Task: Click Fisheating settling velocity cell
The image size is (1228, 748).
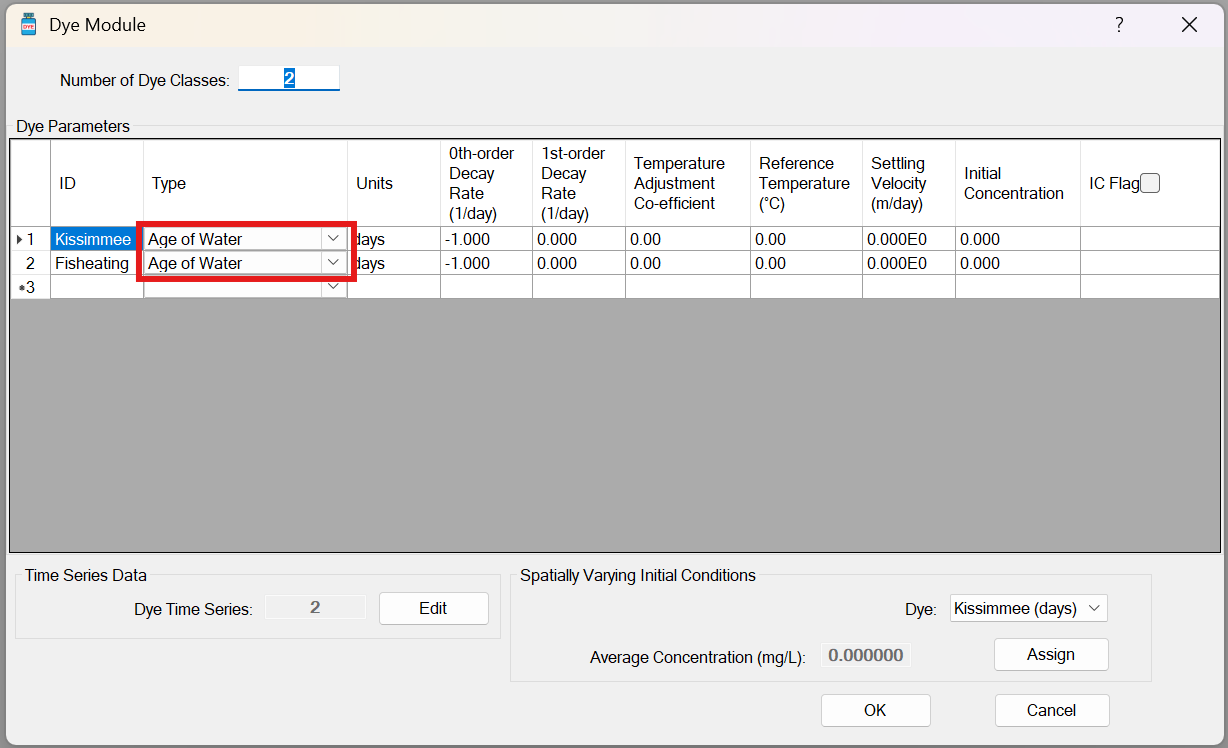Action: tap(908, 263)
